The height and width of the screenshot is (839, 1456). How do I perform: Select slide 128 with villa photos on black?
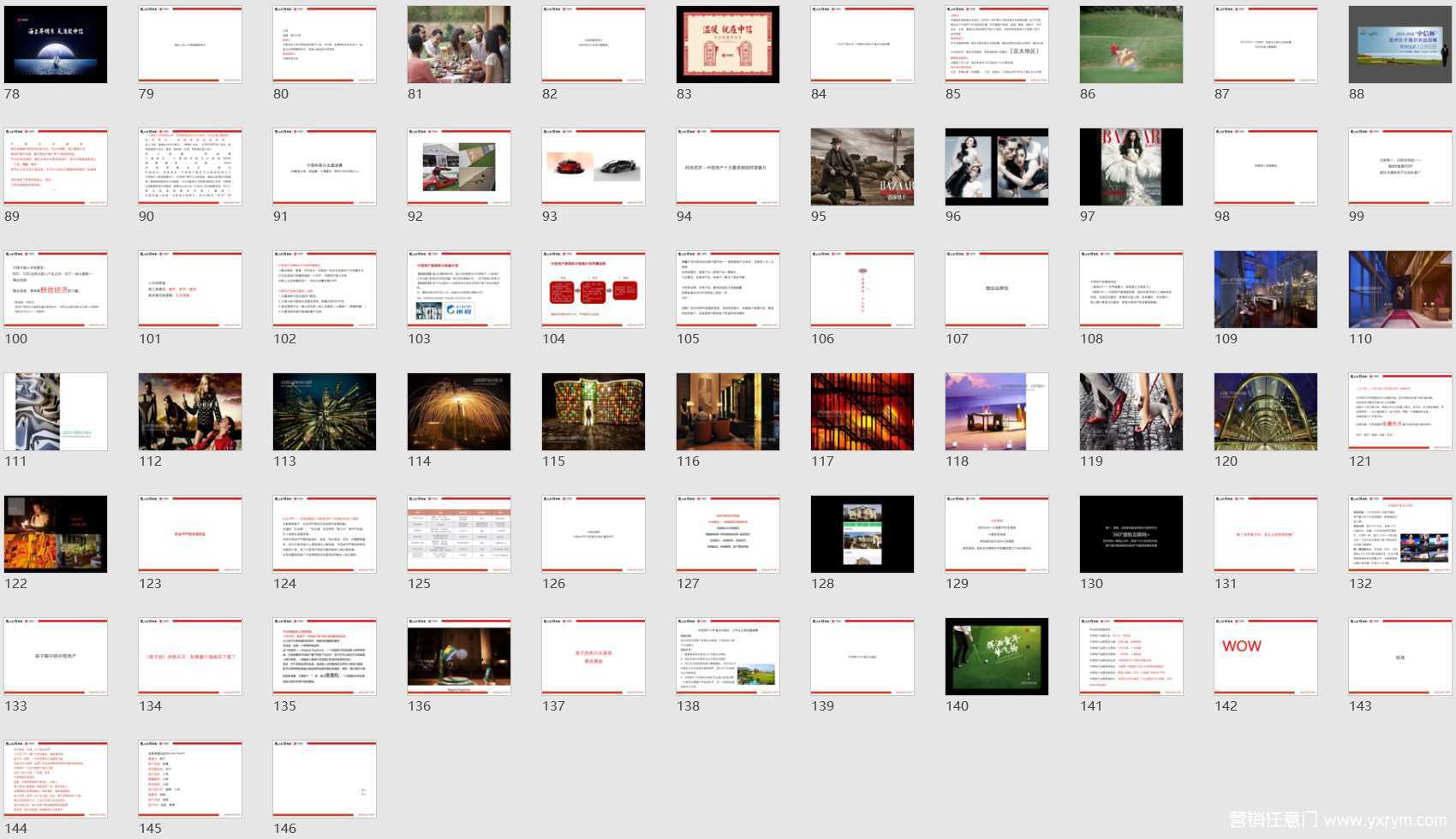(862, 534)
